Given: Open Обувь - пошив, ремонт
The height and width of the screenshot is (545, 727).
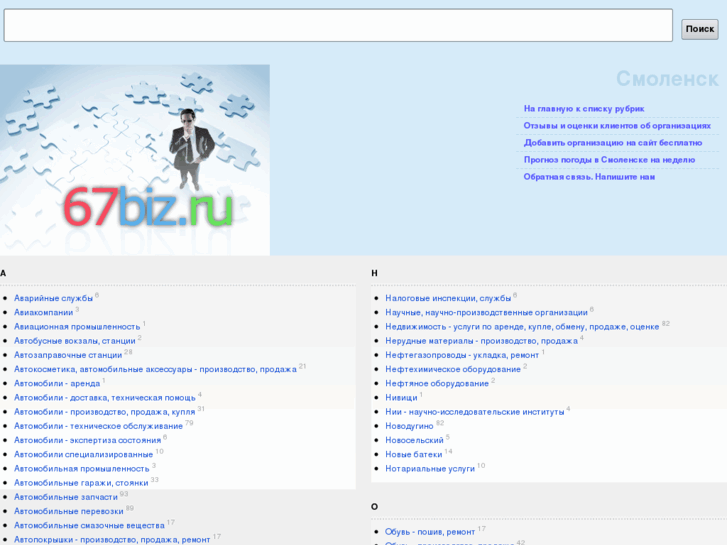Looking at the screenshot, I should 430,532.
